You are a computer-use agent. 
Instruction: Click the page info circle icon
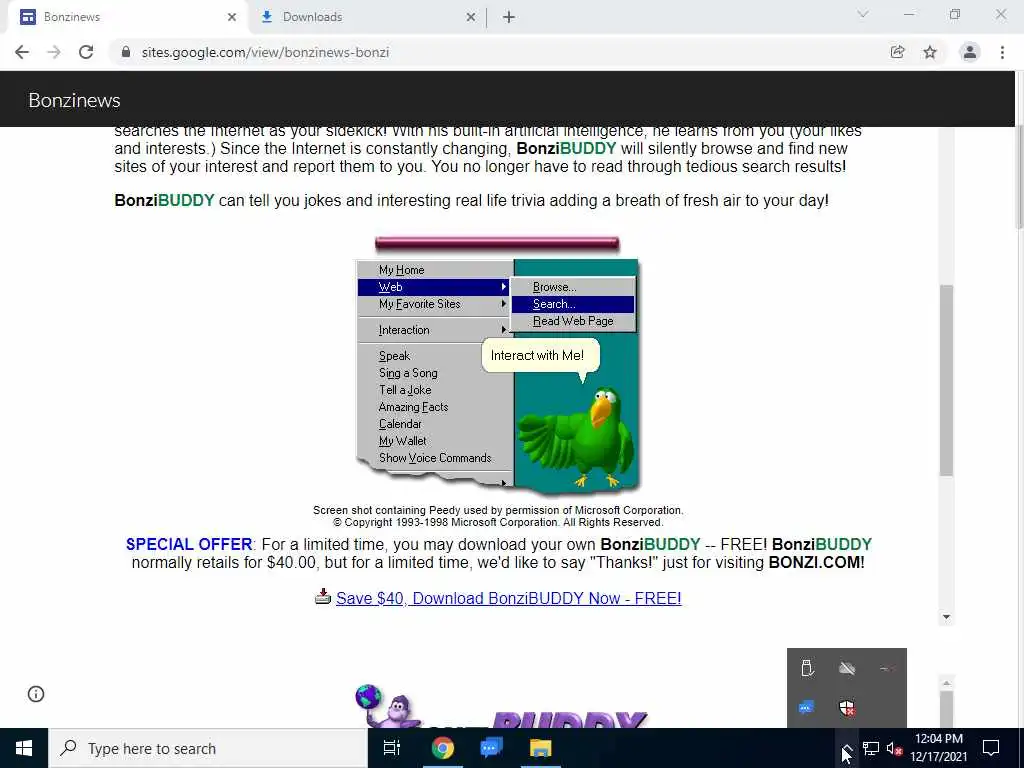point(36,694)
